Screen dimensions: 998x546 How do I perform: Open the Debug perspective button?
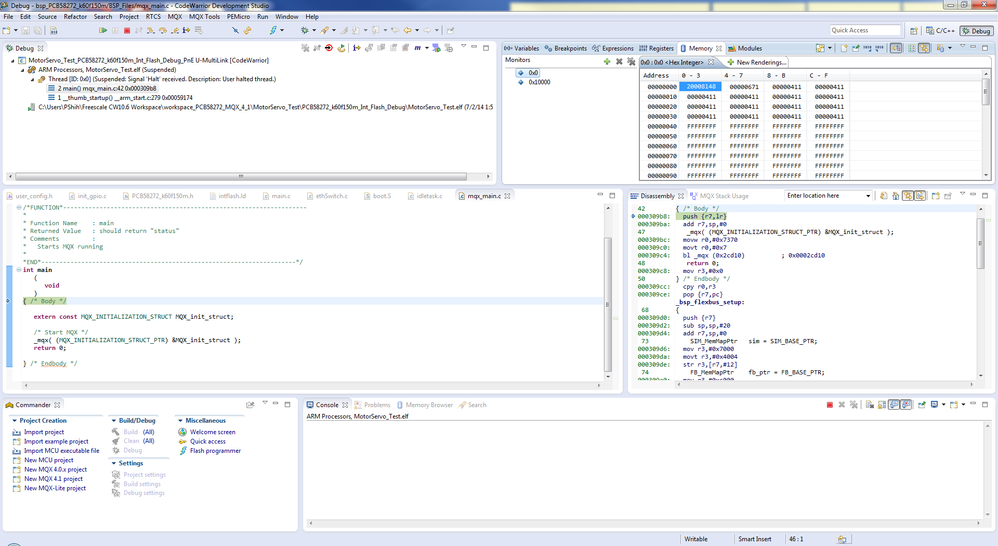coord(975,31)
